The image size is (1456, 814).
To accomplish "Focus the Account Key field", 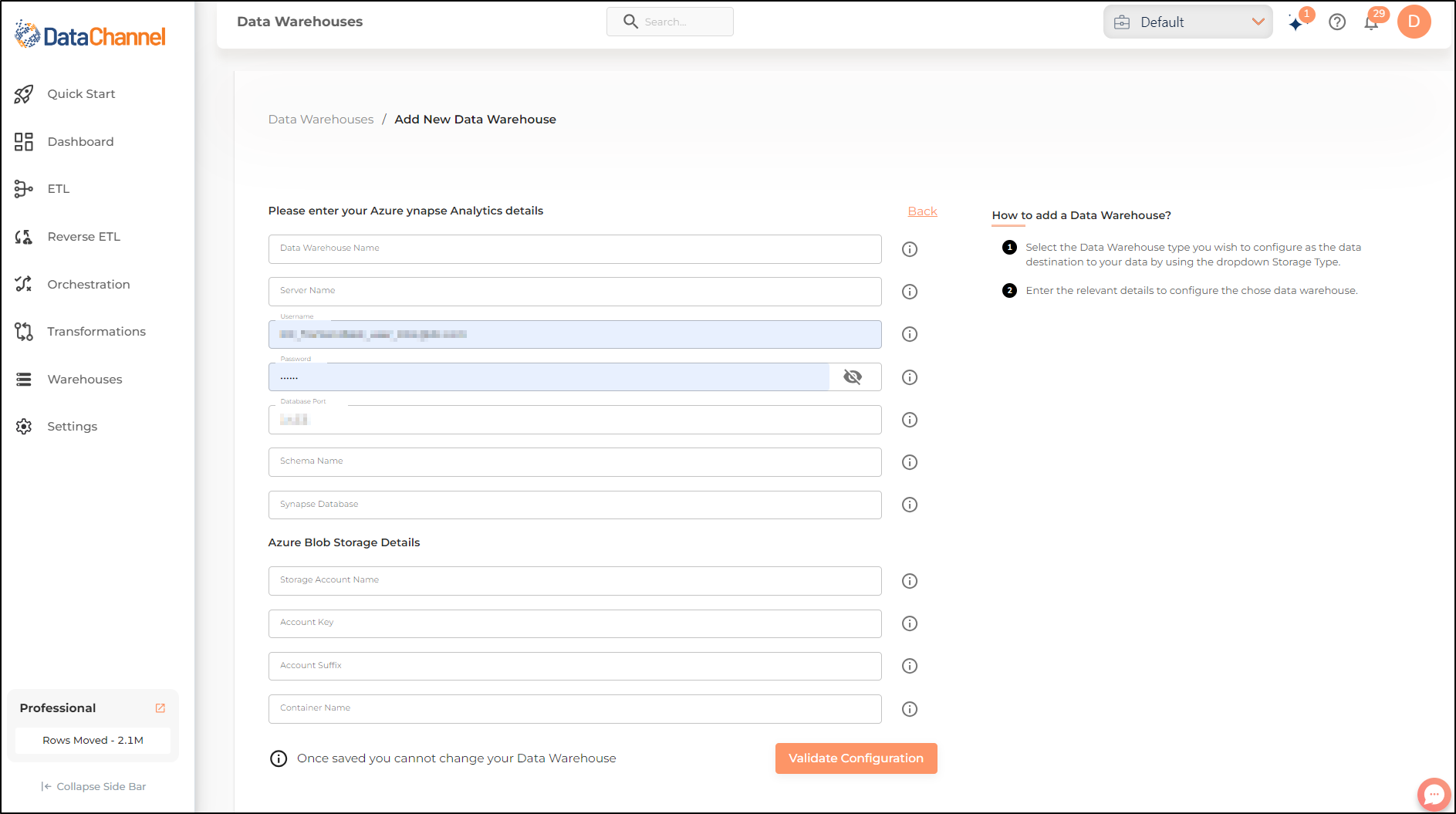I will click(575, 623).
